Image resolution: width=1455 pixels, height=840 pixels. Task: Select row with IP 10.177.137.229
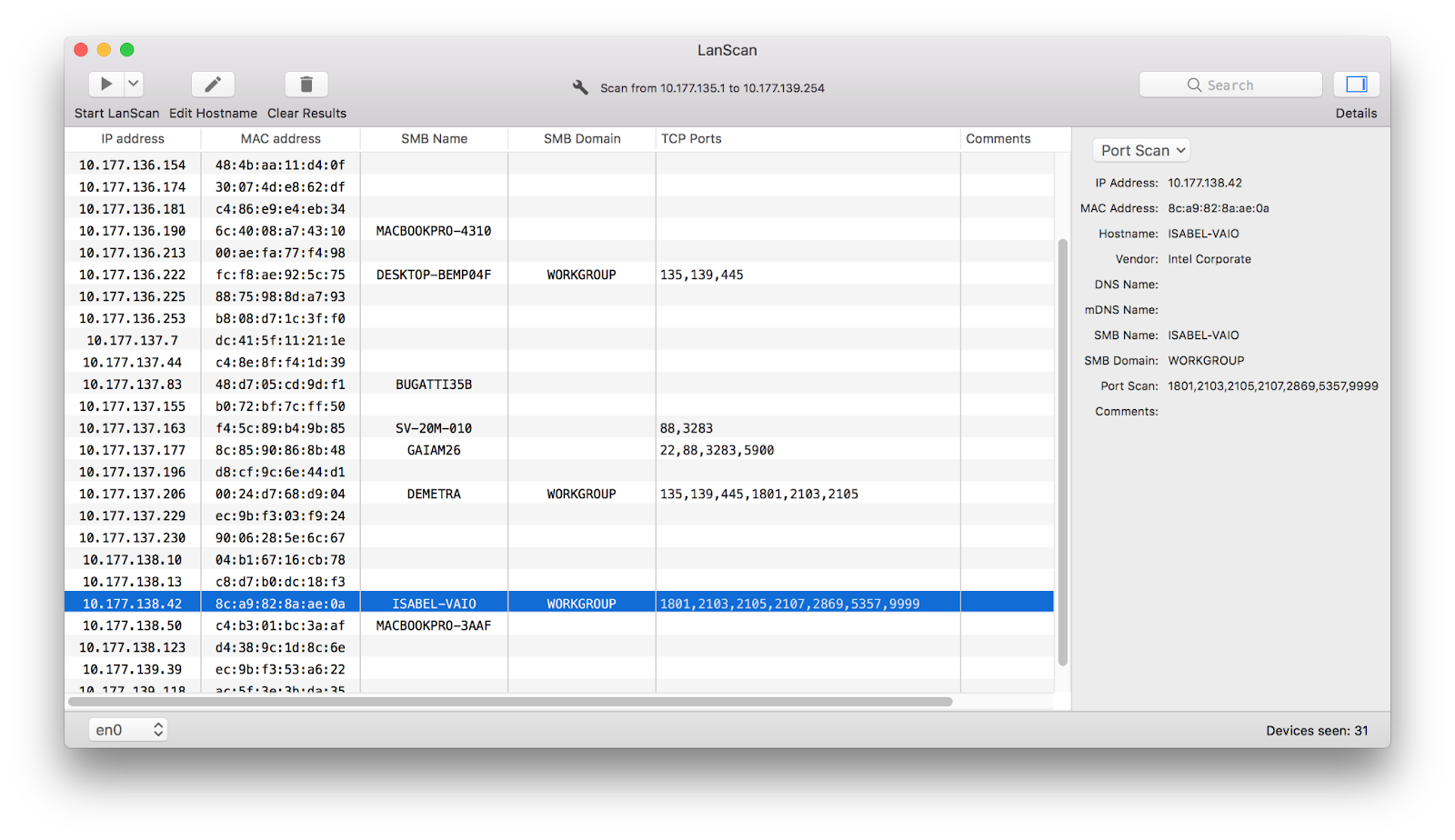559,515
